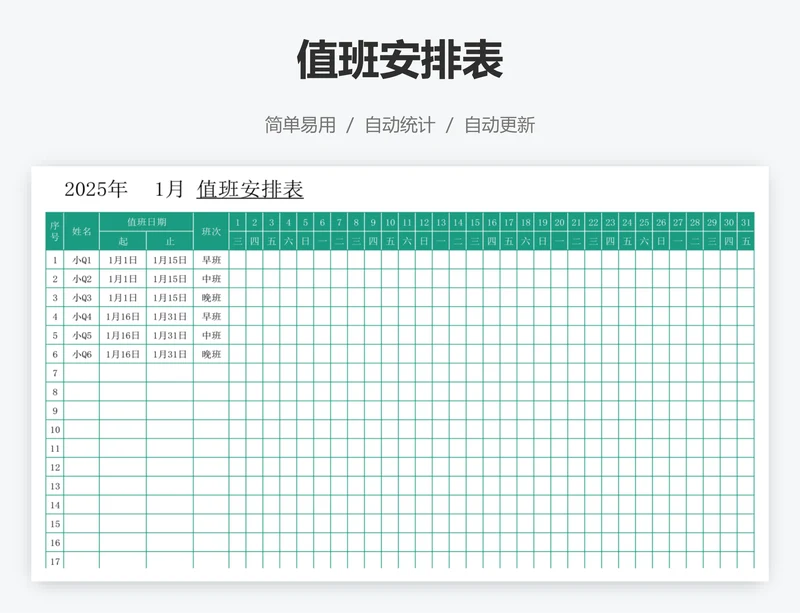This screenshot has width=800, height=613.
Task: Click the name cell 小Q3
Action: pos(82,298)
